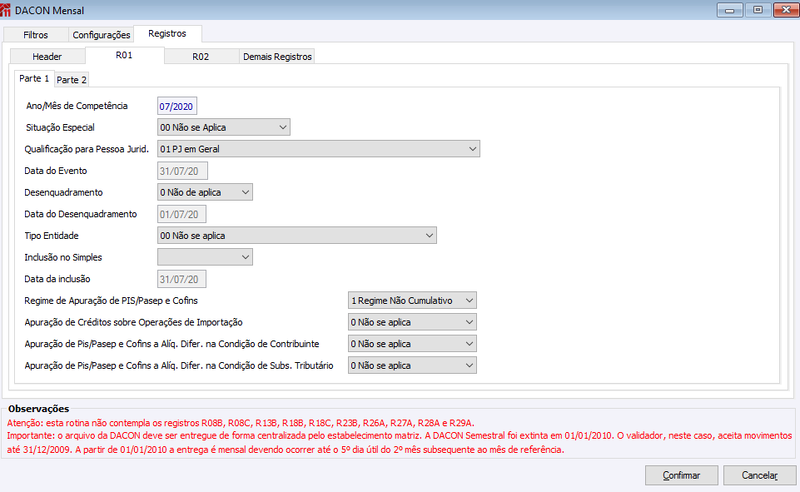Select the Parte 1 tab

point(34,79)
